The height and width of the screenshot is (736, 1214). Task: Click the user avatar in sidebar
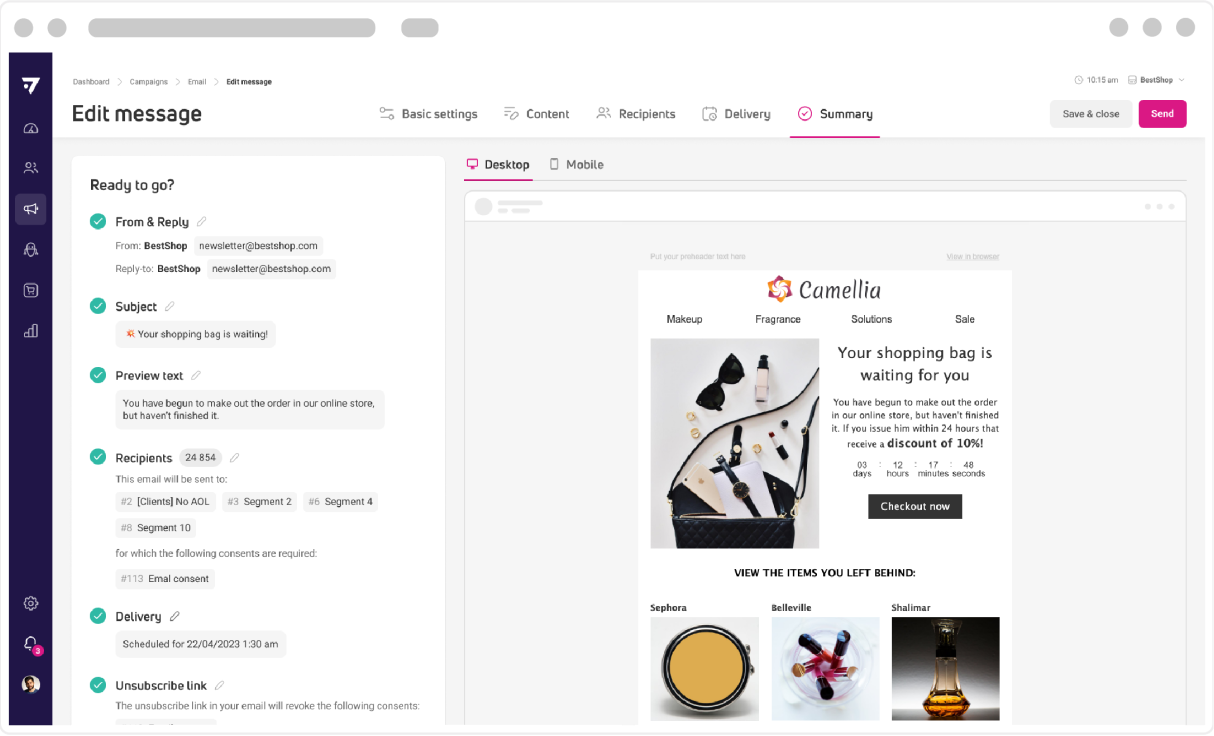(31, 684)
